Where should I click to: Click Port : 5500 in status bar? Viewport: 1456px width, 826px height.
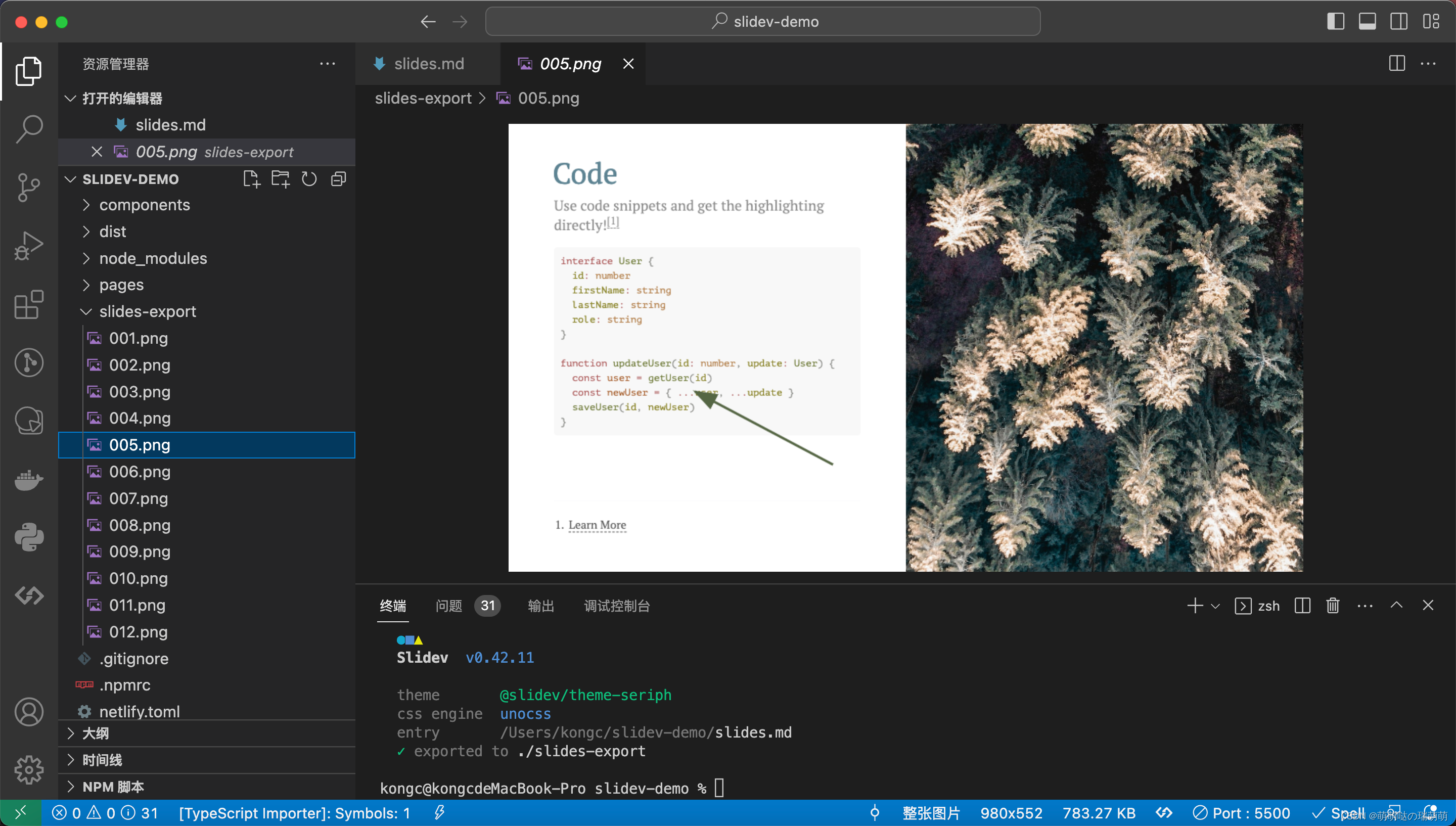(1241, 813)
